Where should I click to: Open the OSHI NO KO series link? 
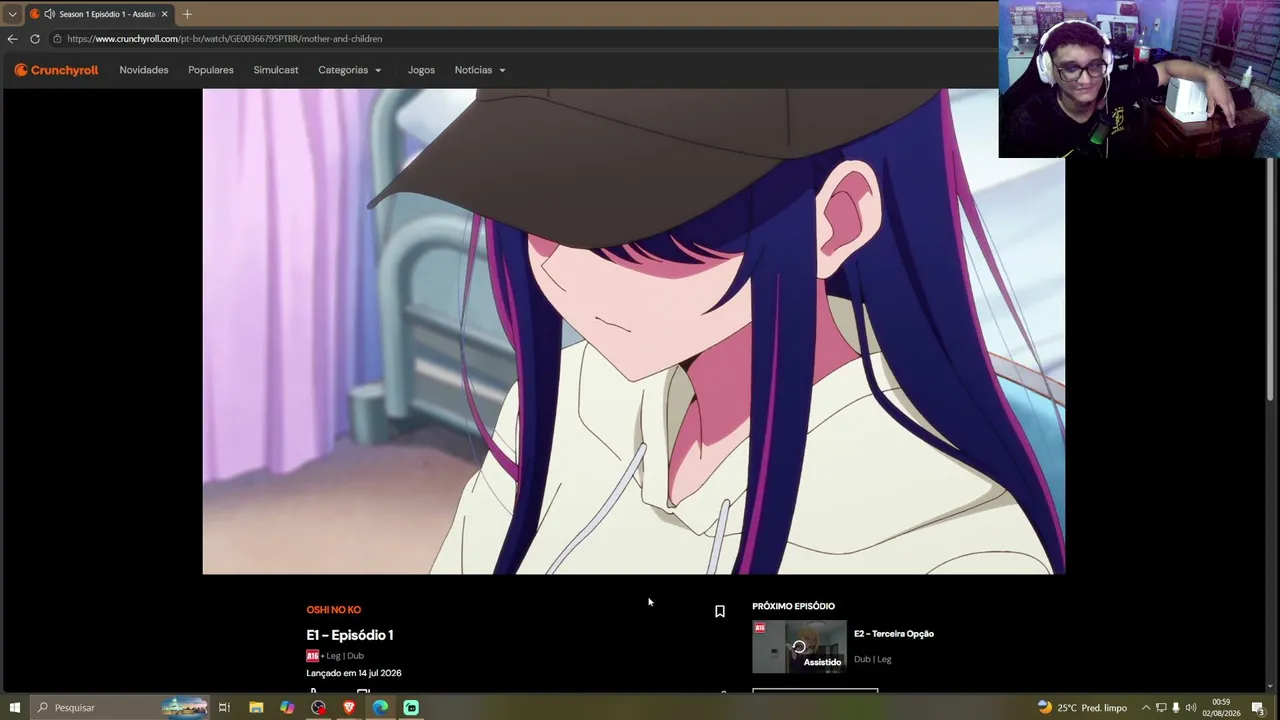[x=334, y=610]
